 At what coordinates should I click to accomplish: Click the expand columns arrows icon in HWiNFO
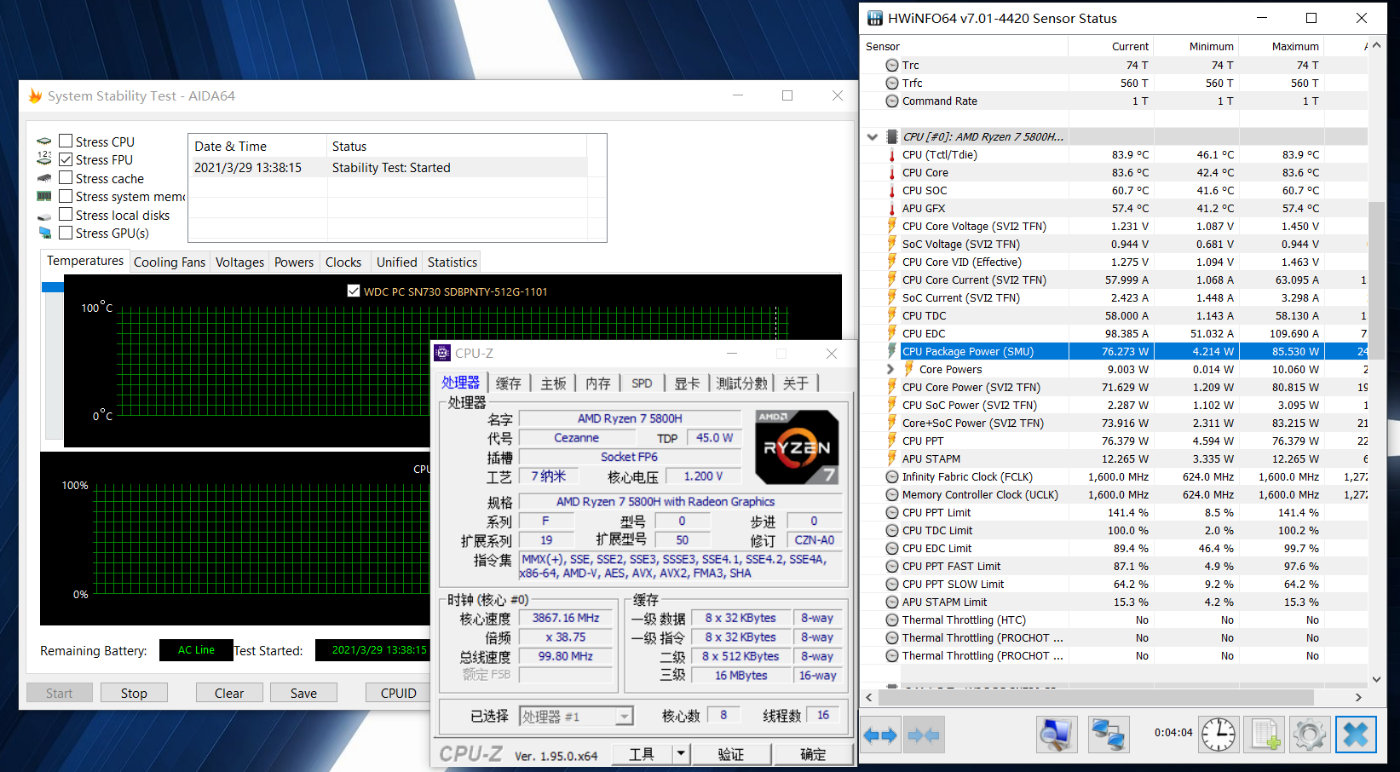pyautogui.click(x=880, y=735)
